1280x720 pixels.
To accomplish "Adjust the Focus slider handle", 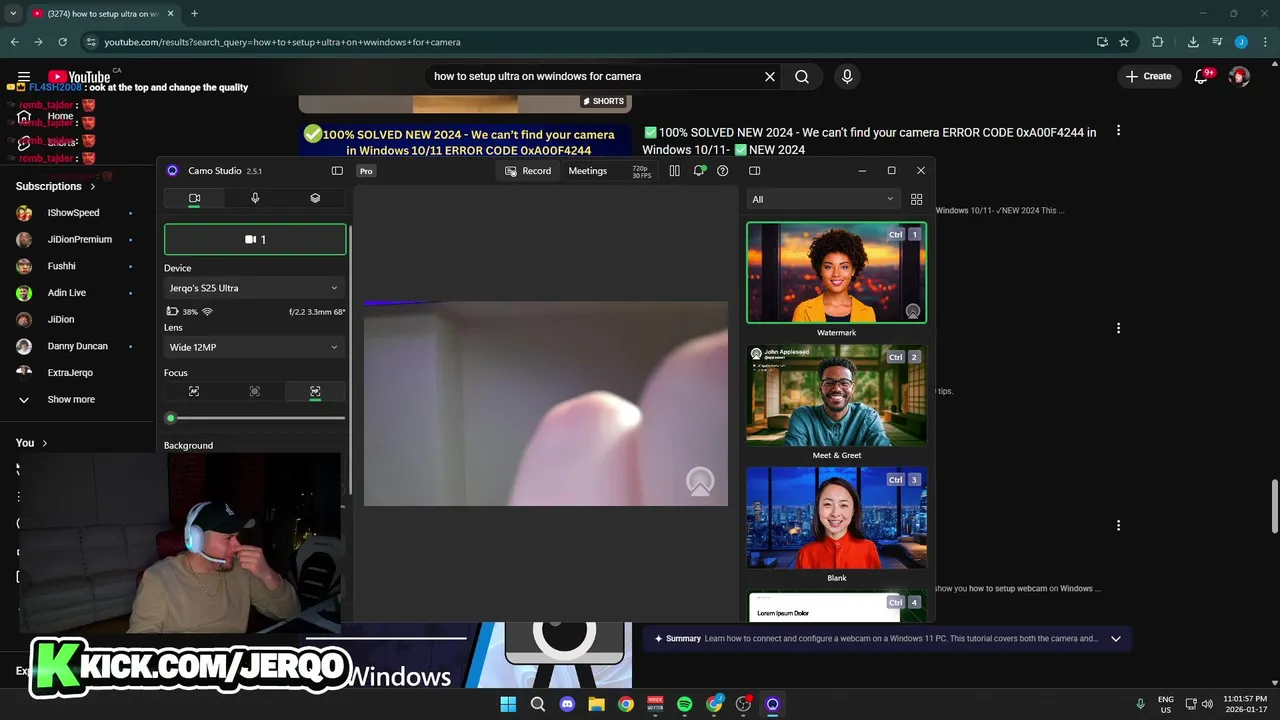I will tap(171, 418).
